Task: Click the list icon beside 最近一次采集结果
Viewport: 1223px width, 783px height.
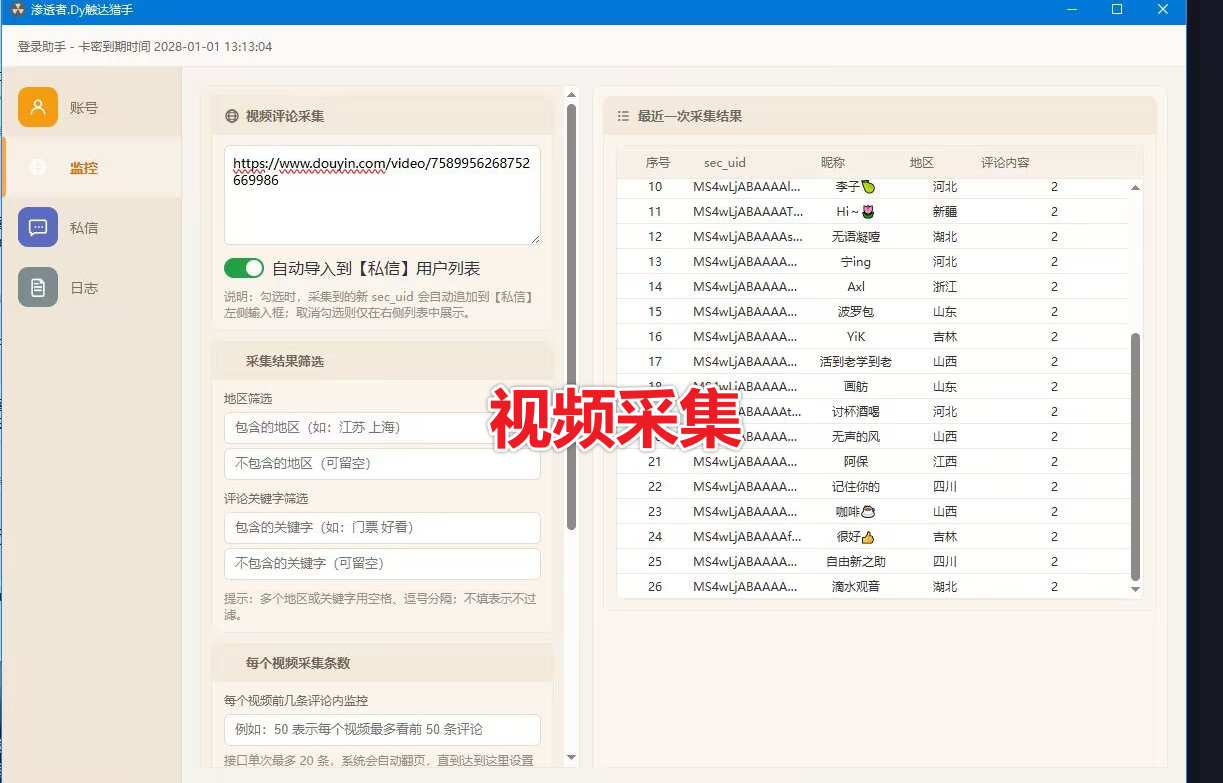Action: pos(623,116)
